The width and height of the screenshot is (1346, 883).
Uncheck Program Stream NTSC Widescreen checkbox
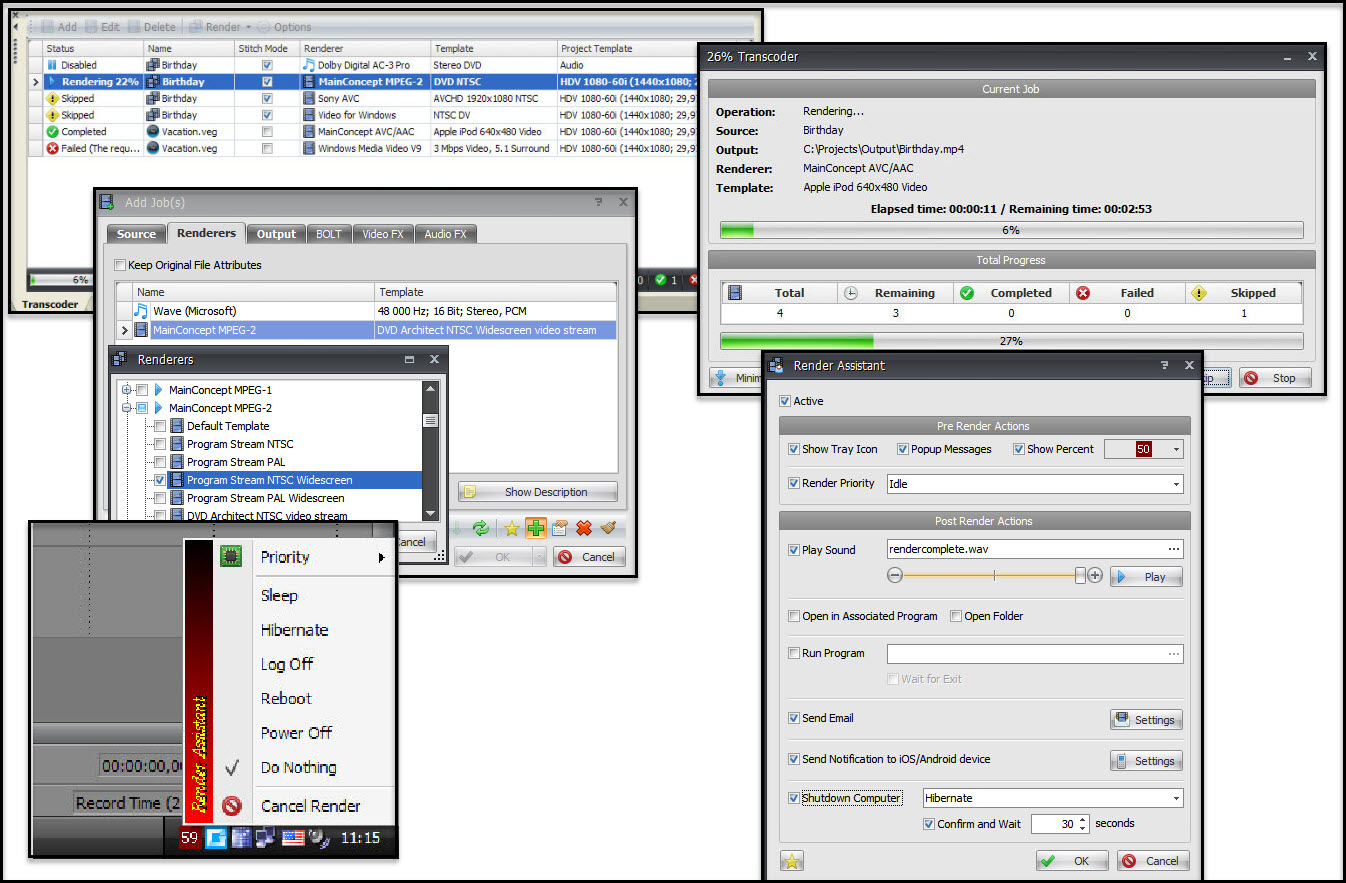pyautogui.click(x=160, y=480)
